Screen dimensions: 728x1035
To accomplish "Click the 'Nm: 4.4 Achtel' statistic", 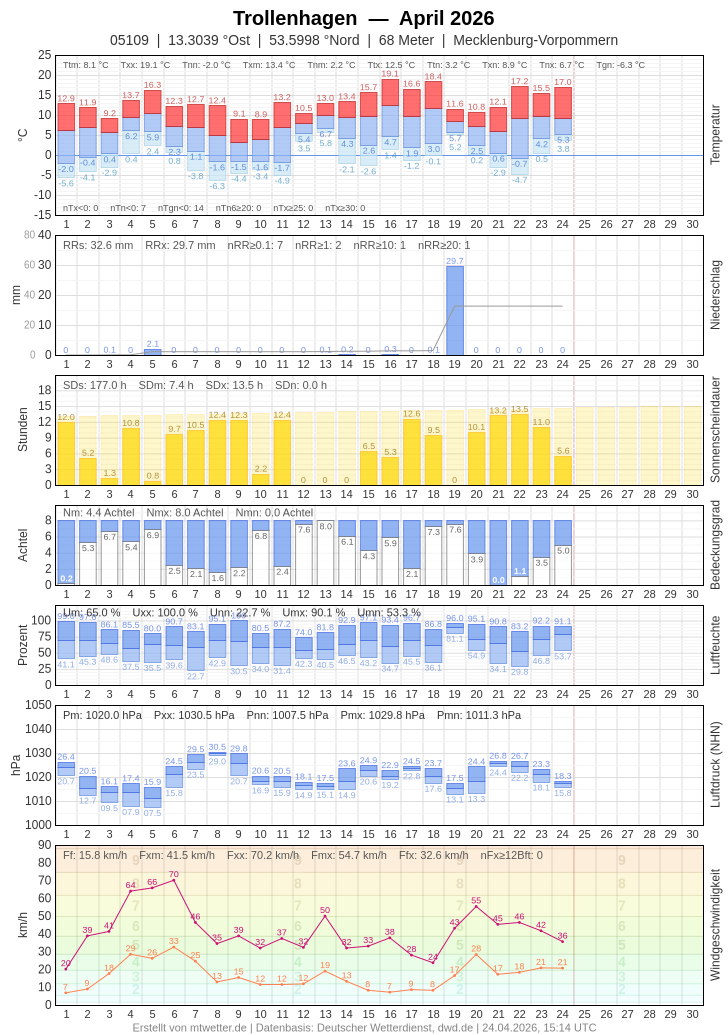I will (99, 512).
